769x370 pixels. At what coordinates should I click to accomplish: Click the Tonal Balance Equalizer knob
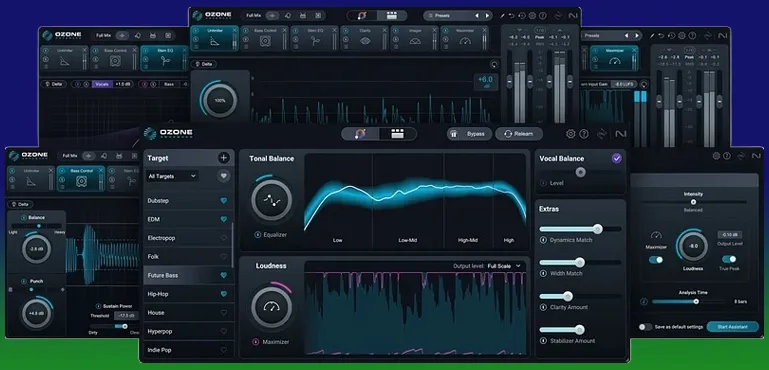click(x=271, y=200)
